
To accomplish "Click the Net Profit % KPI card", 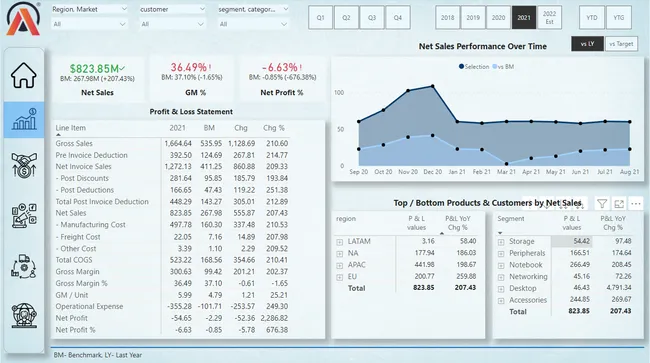I will [x=282, y=79].
